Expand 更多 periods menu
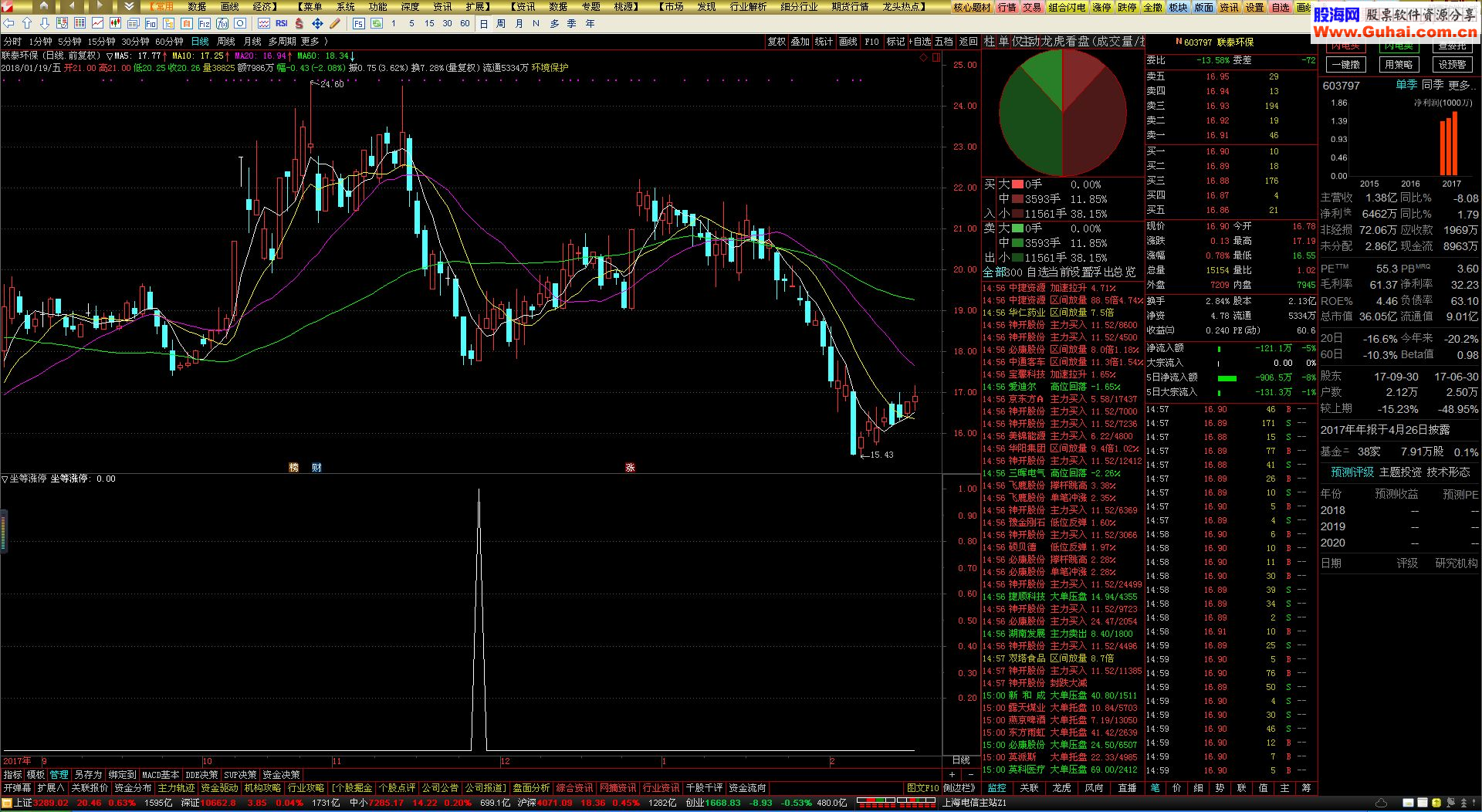The height and width of the screenshot is (812, 1482). (313, 42)
